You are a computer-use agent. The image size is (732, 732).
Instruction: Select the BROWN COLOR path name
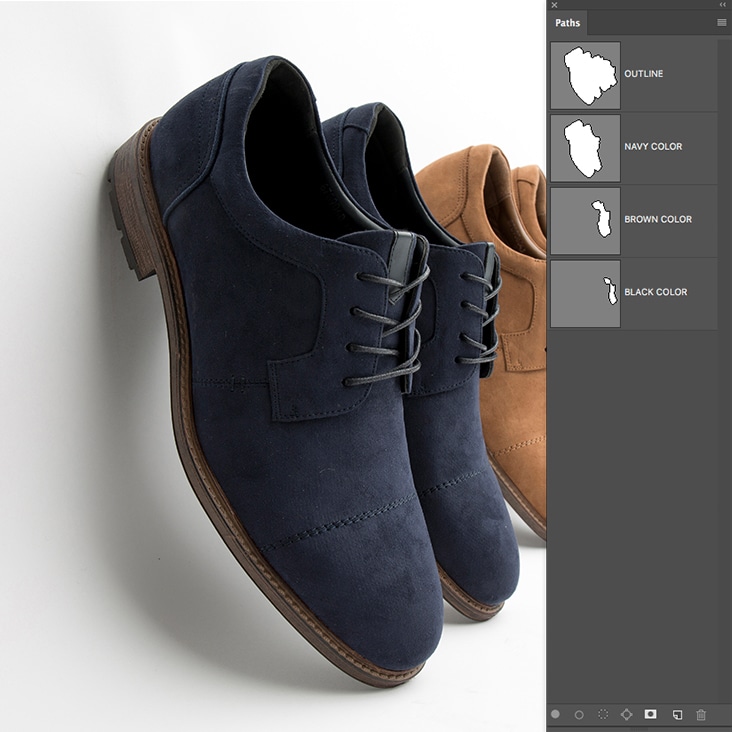(x=657, y=220)
